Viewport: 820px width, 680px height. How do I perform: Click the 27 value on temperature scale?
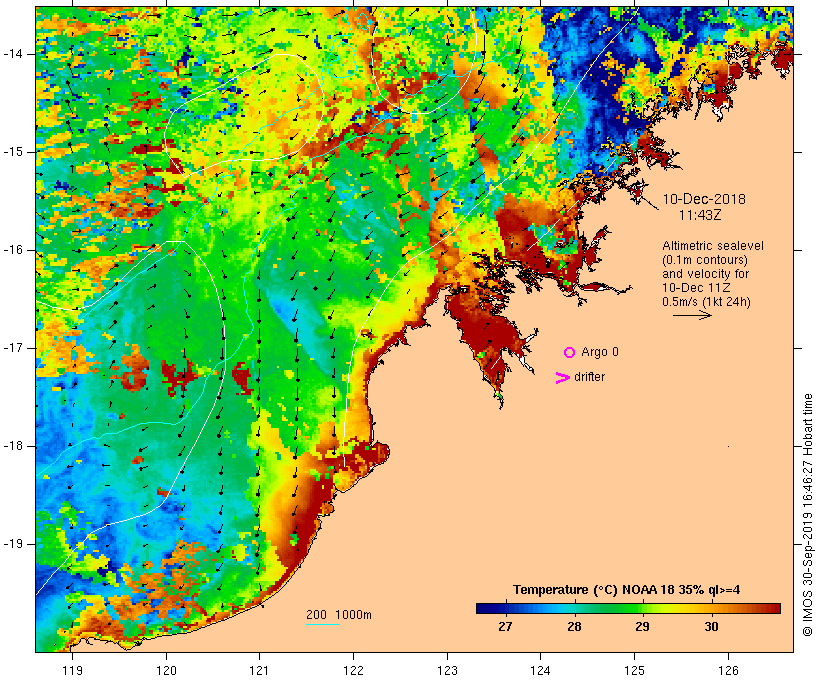pos(505,627)
